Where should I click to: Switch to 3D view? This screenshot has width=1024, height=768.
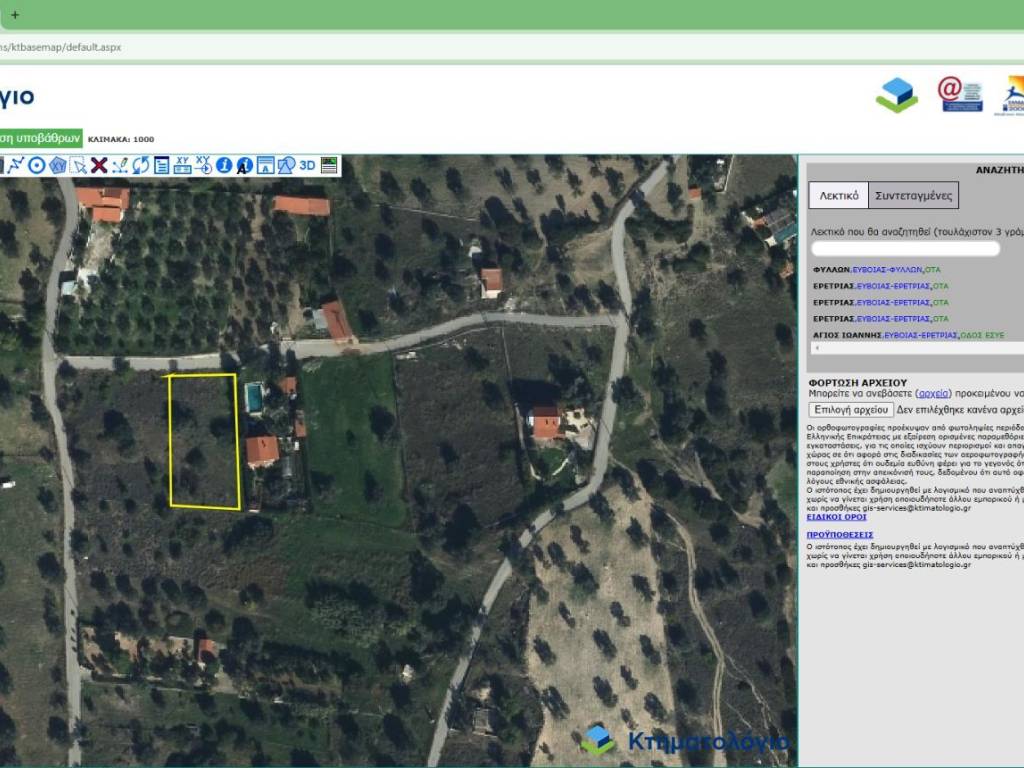307,165
